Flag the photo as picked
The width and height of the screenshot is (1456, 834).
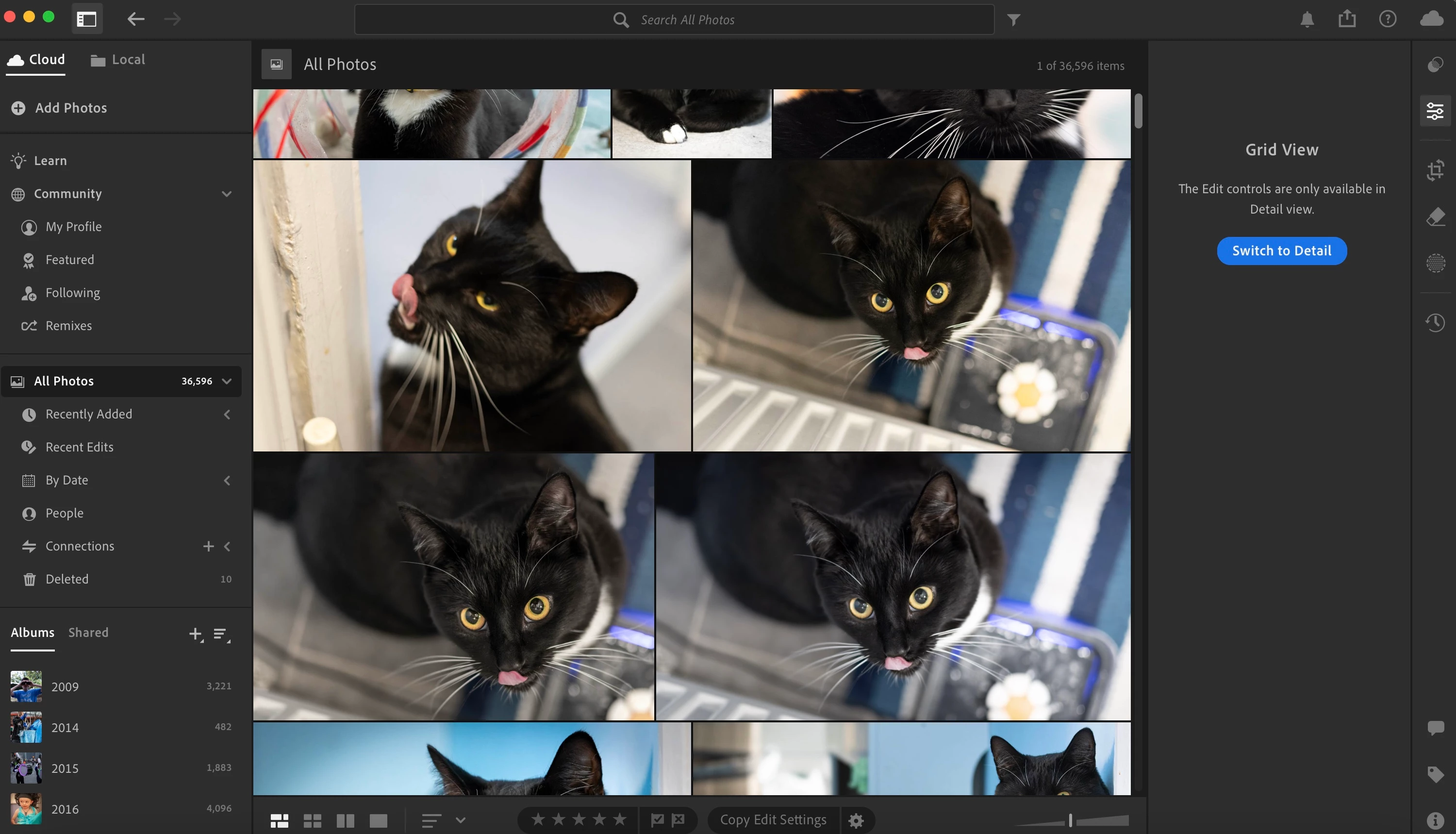(657, 820)
